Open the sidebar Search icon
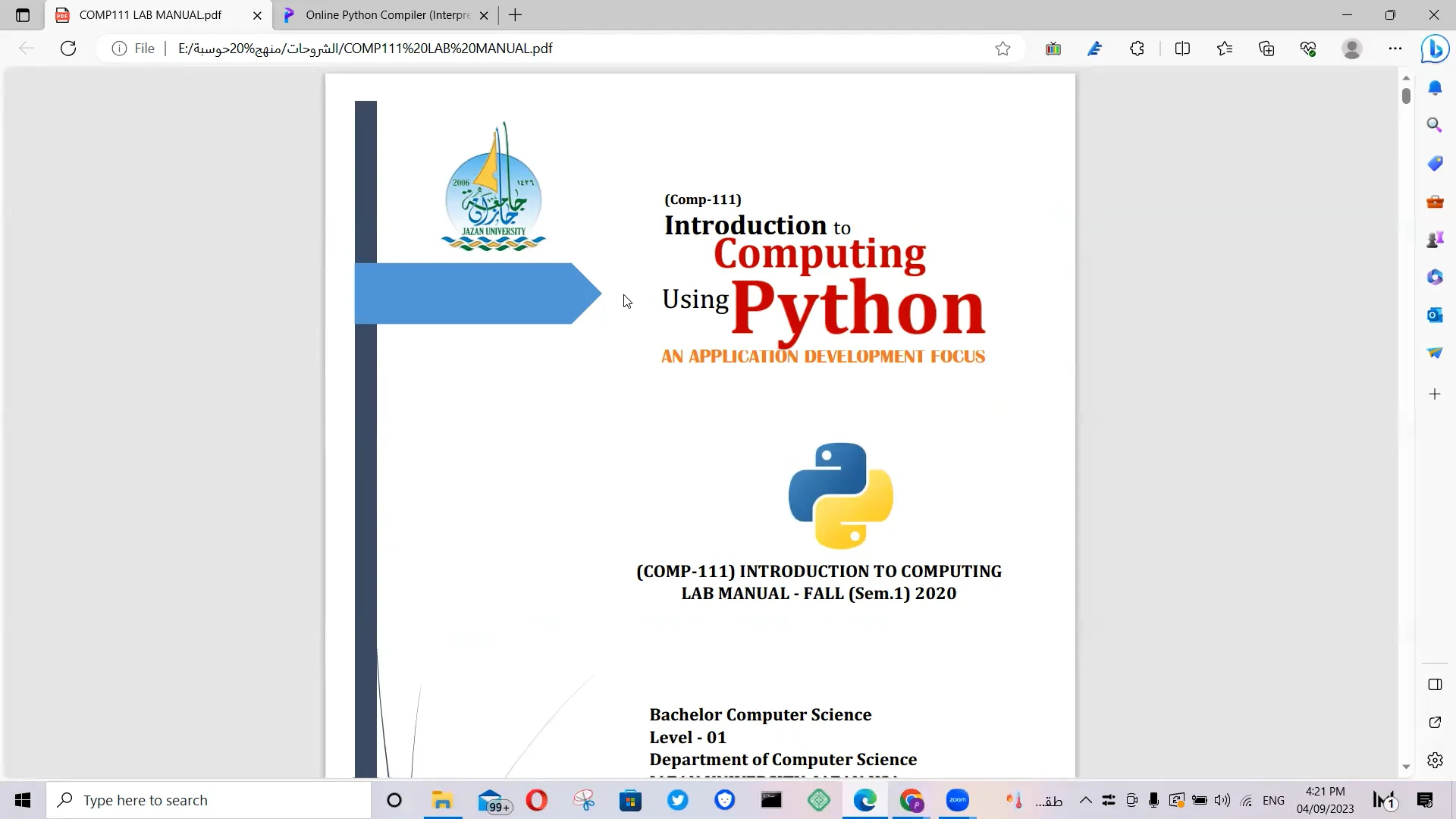1456x819 pixels. pyautogui.click(x=1436, y=124)
